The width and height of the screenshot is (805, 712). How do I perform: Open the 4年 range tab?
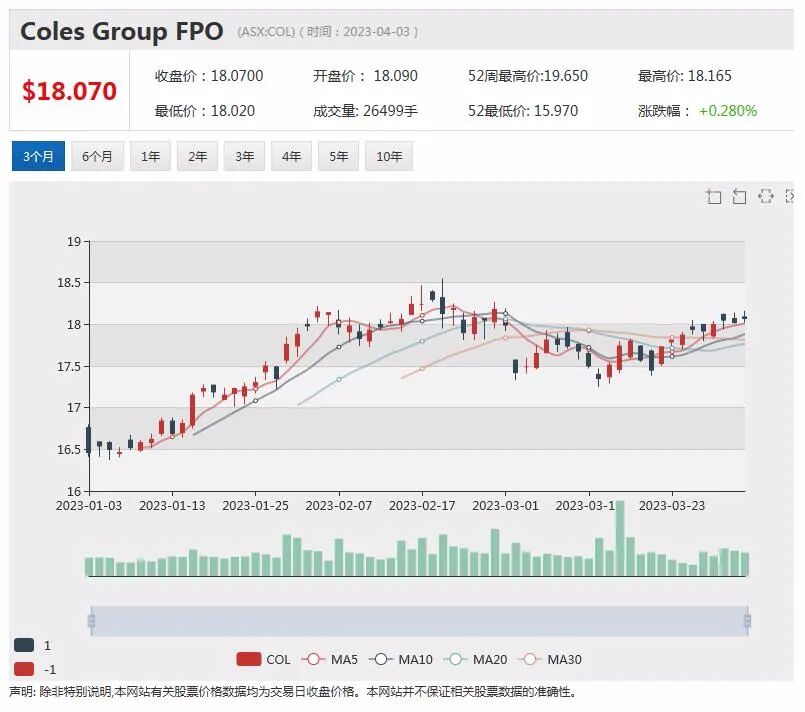(x=292, y=156)
